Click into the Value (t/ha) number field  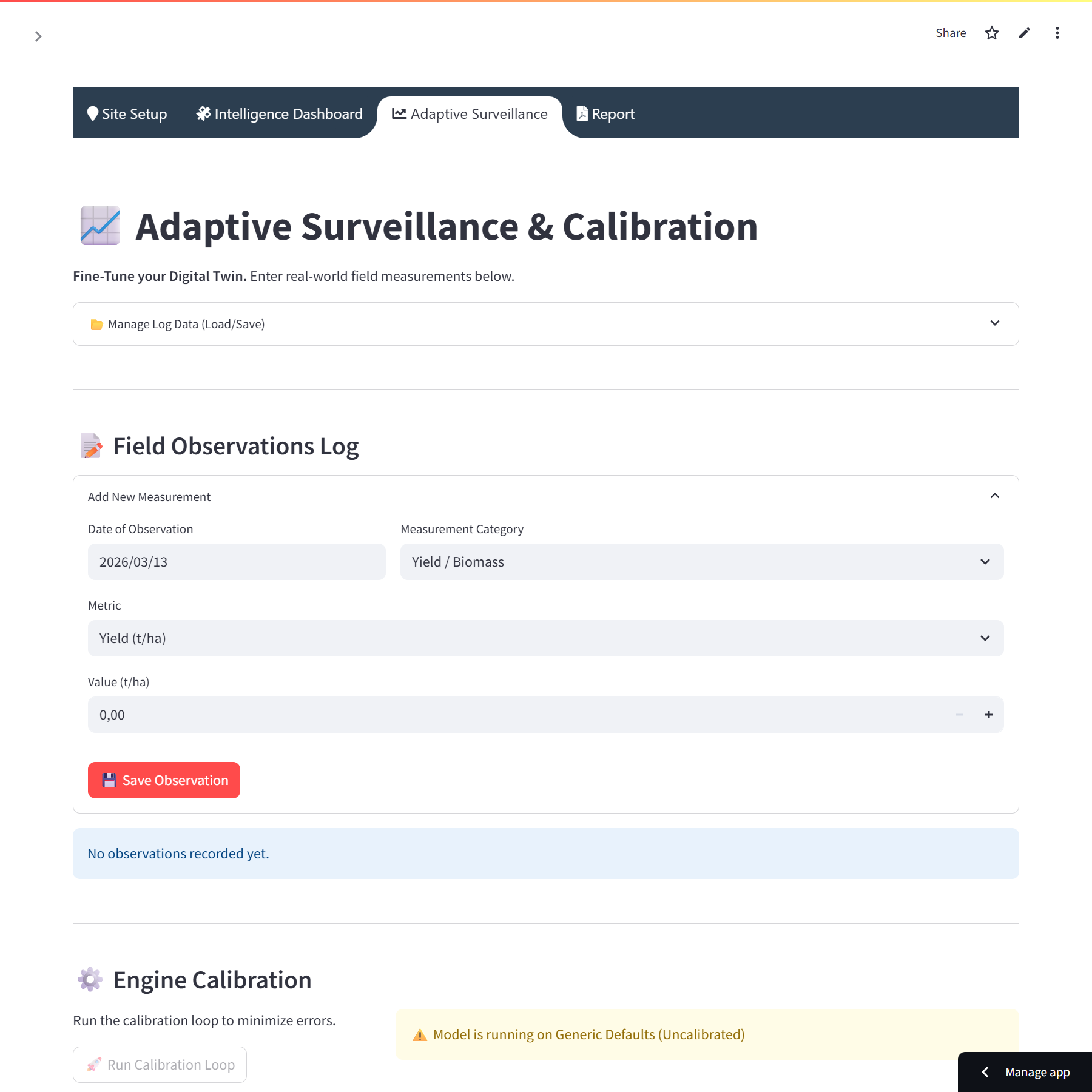[516, 715]
